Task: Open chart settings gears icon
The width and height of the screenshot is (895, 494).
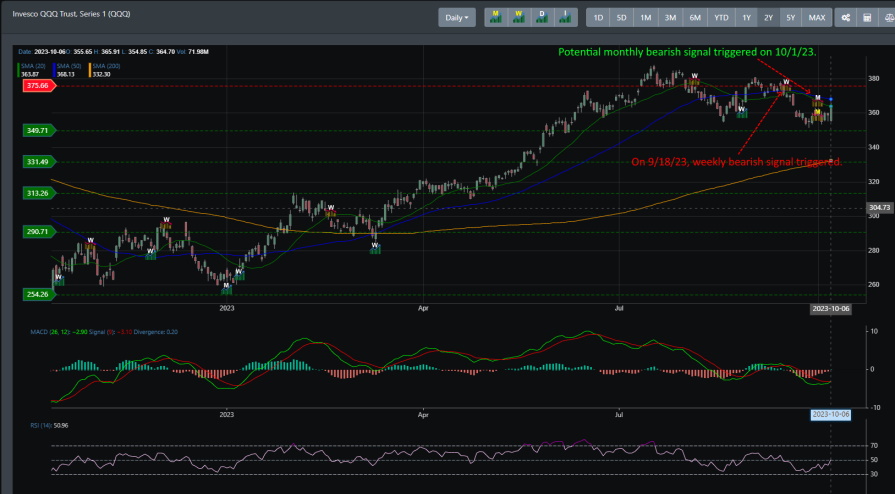Action: (846, 18)
